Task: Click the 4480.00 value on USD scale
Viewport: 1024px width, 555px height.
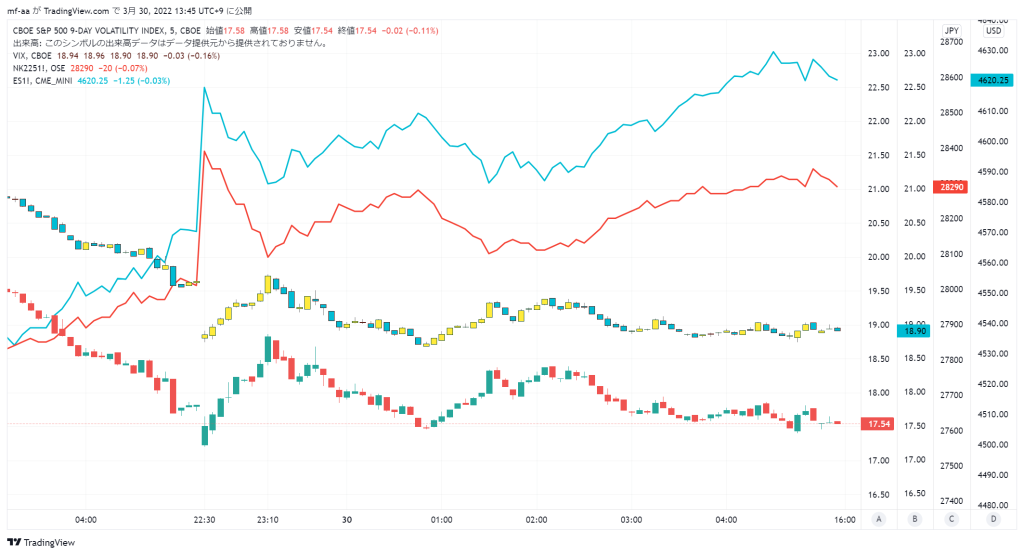Action: [x=993, y=505]
